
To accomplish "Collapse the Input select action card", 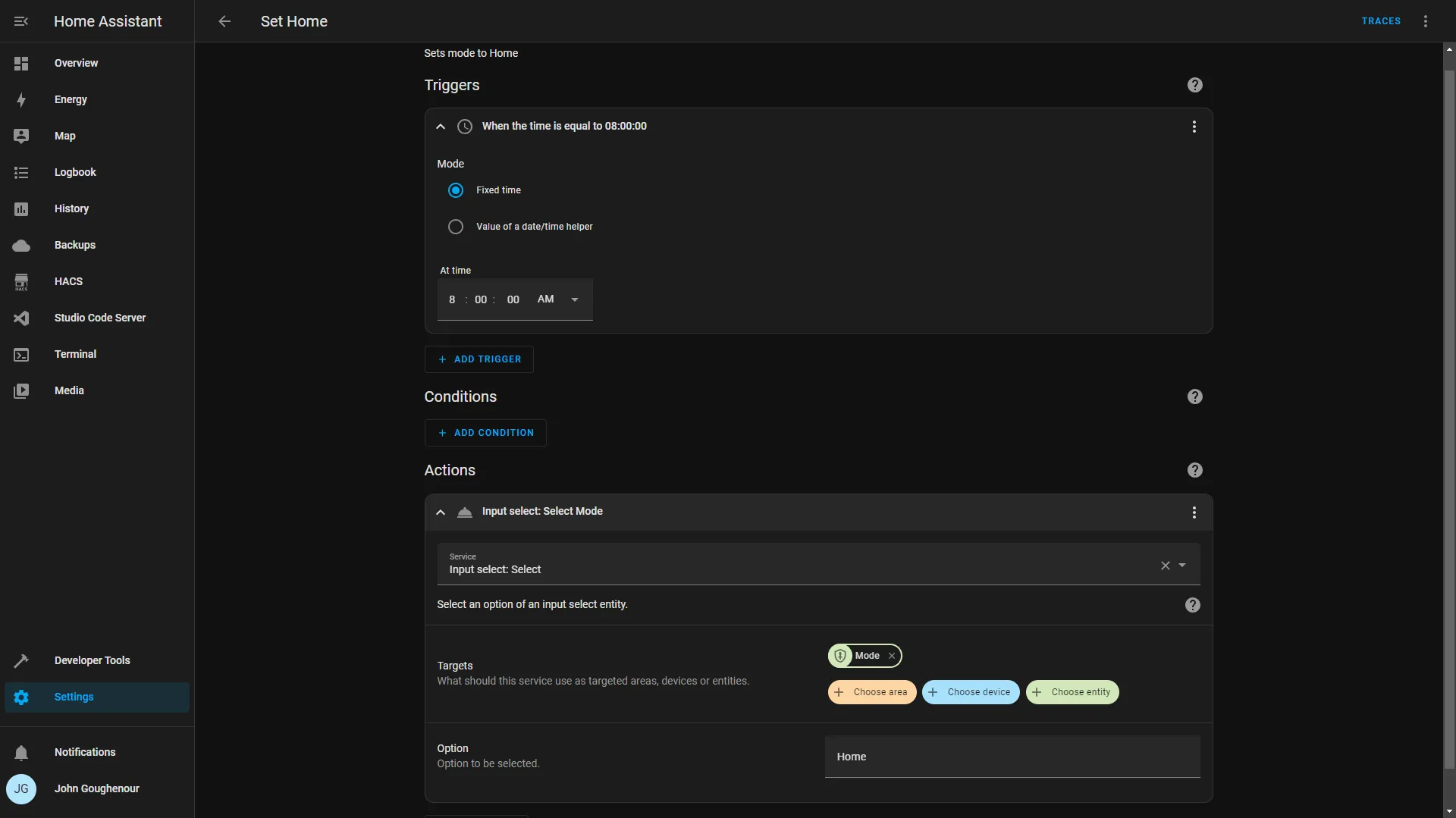I will coord(441,512).
